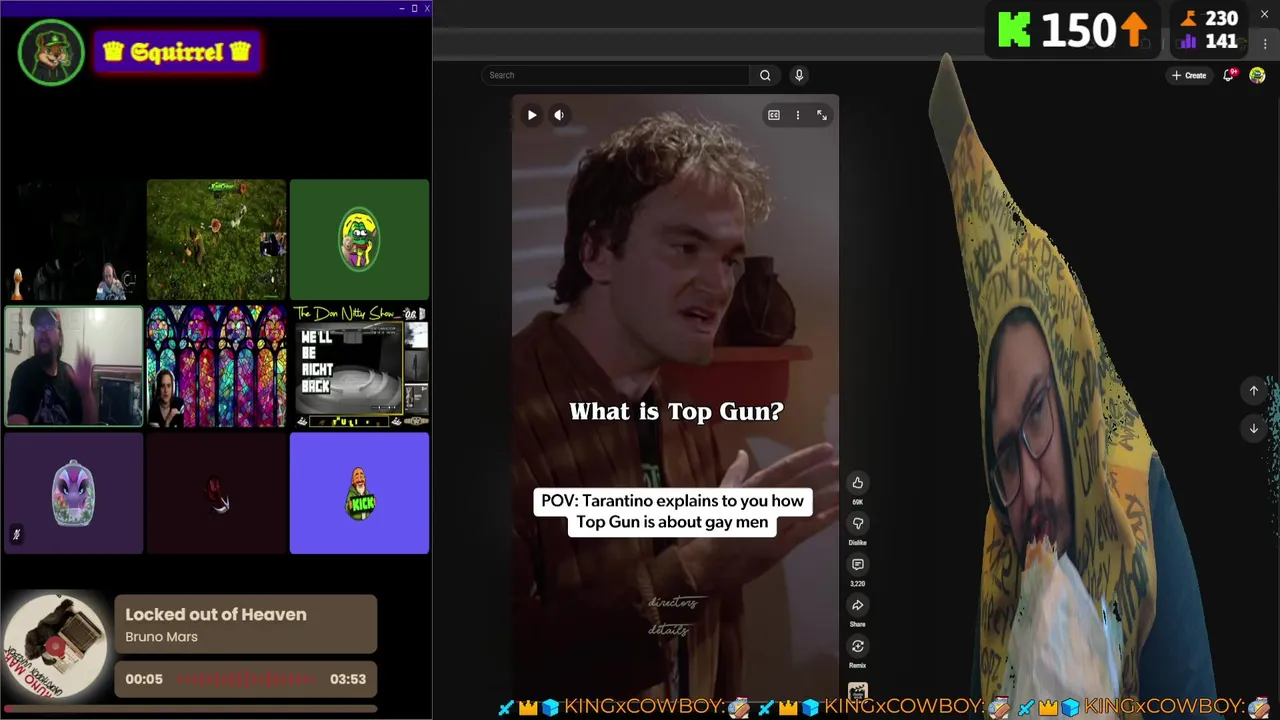1280x720 pixels.
Task: Open the sound thumbnail below Remix
Action: pos(857,691)
